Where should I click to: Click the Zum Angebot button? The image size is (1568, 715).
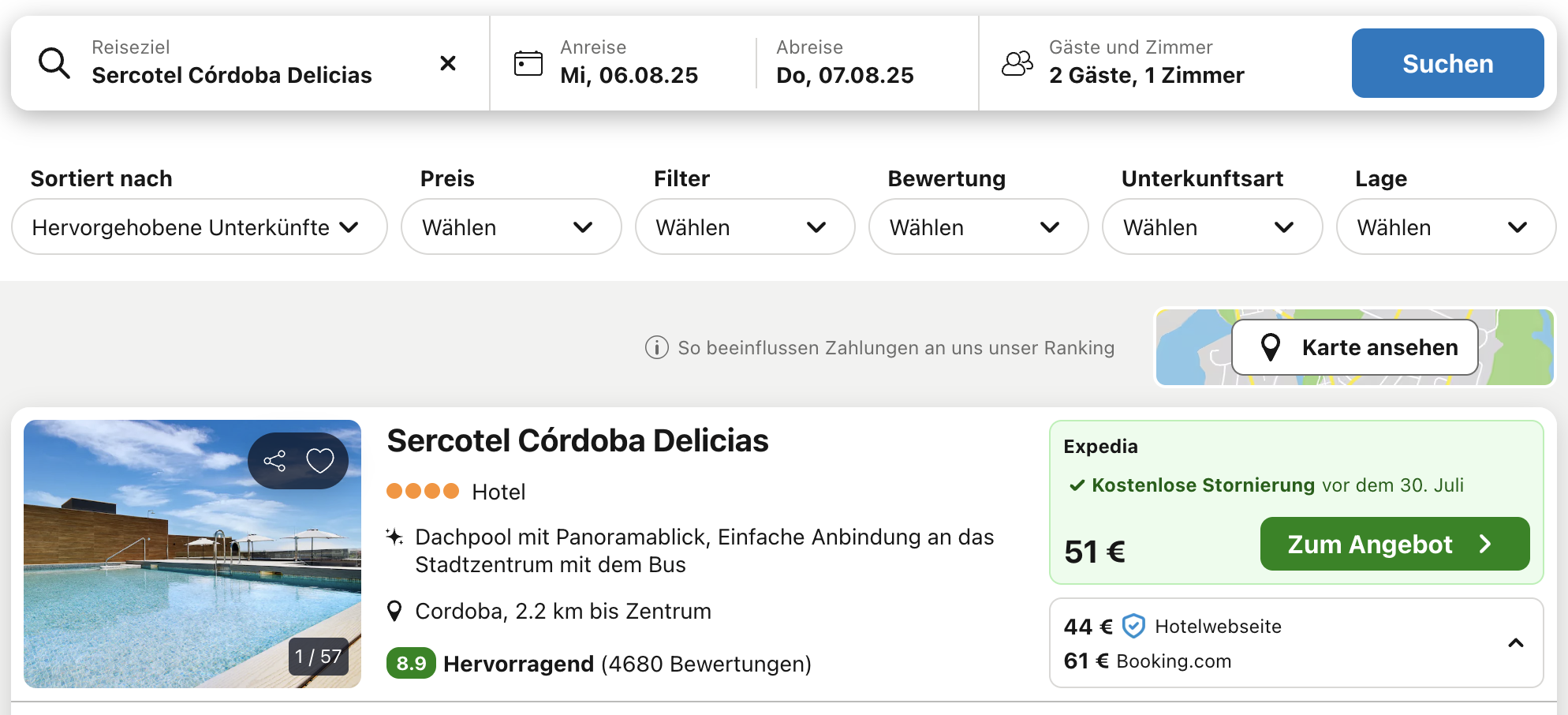[1395, 544]
